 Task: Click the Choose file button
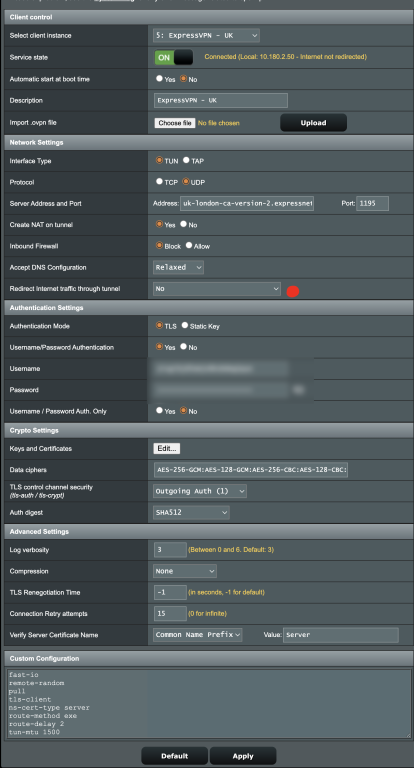pos(175,123)
